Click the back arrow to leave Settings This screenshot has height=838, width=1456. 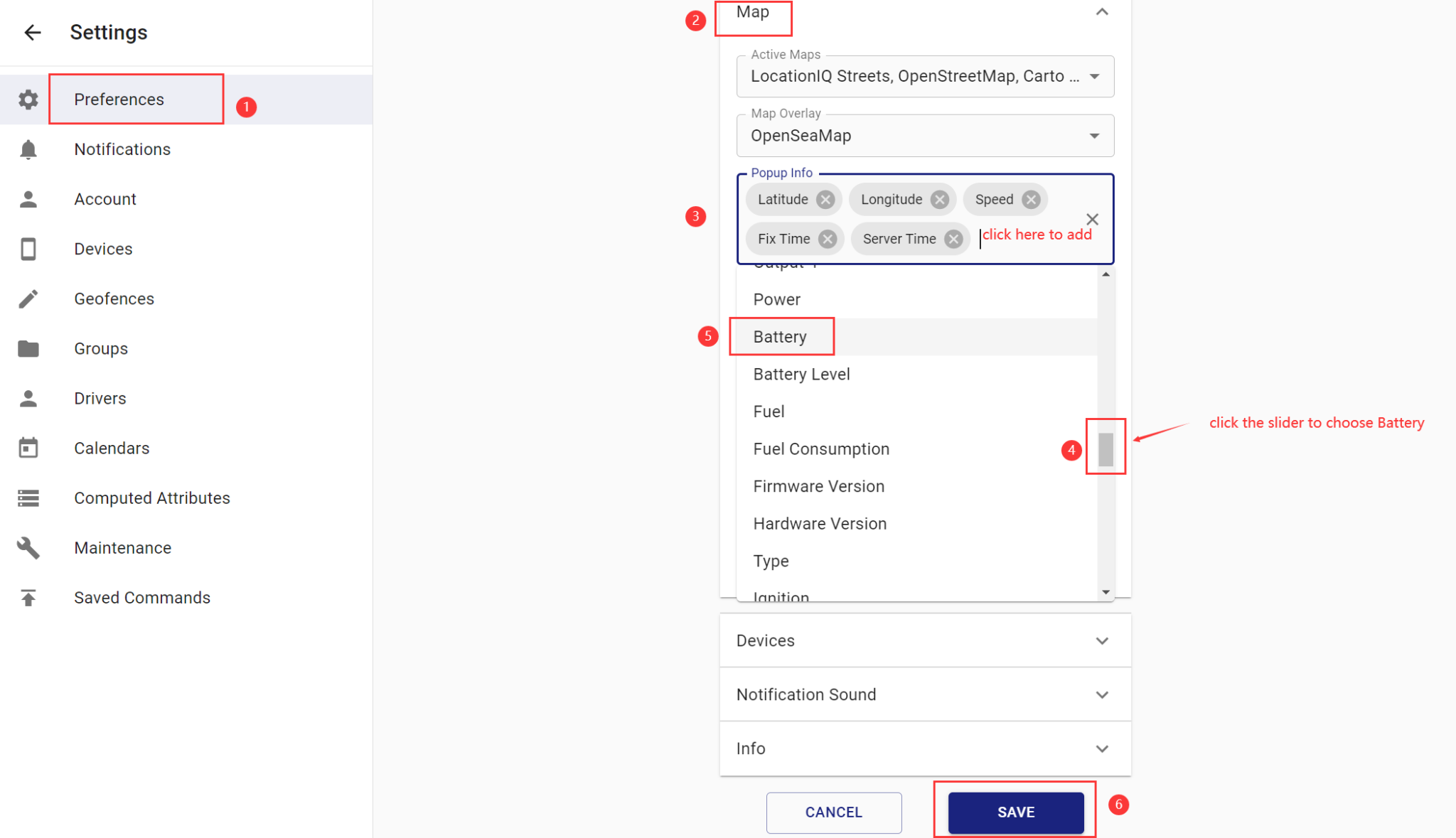click(31, 33)
